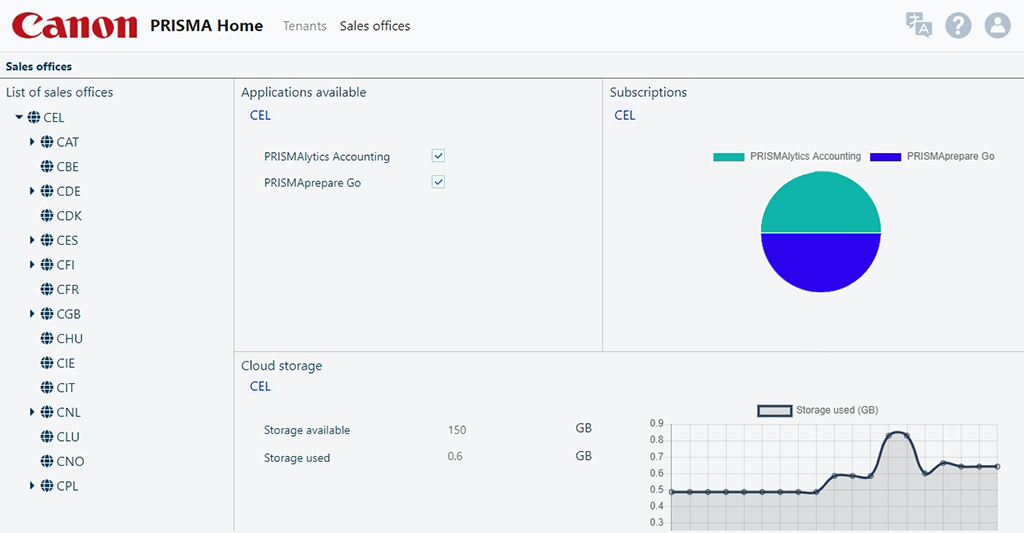Click the CEL link under Cloud storage
Image resolution: width=1024 pixels, height=533 pixels.
[x=260, y=386]
